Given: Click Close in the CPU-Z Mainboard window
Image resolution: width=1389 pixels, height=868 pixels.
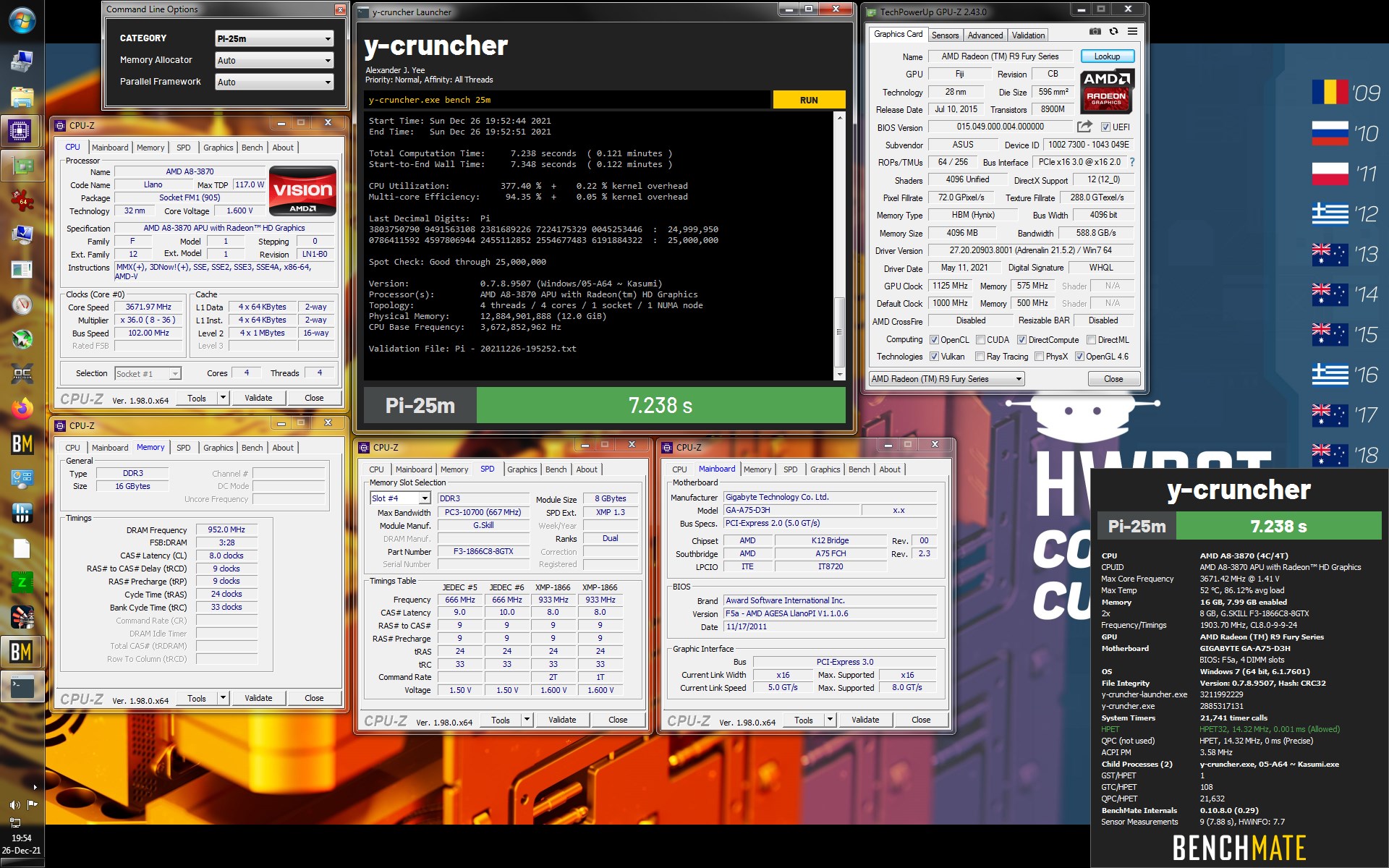Looking at the screenshot, I should click(x=921, y=720).
